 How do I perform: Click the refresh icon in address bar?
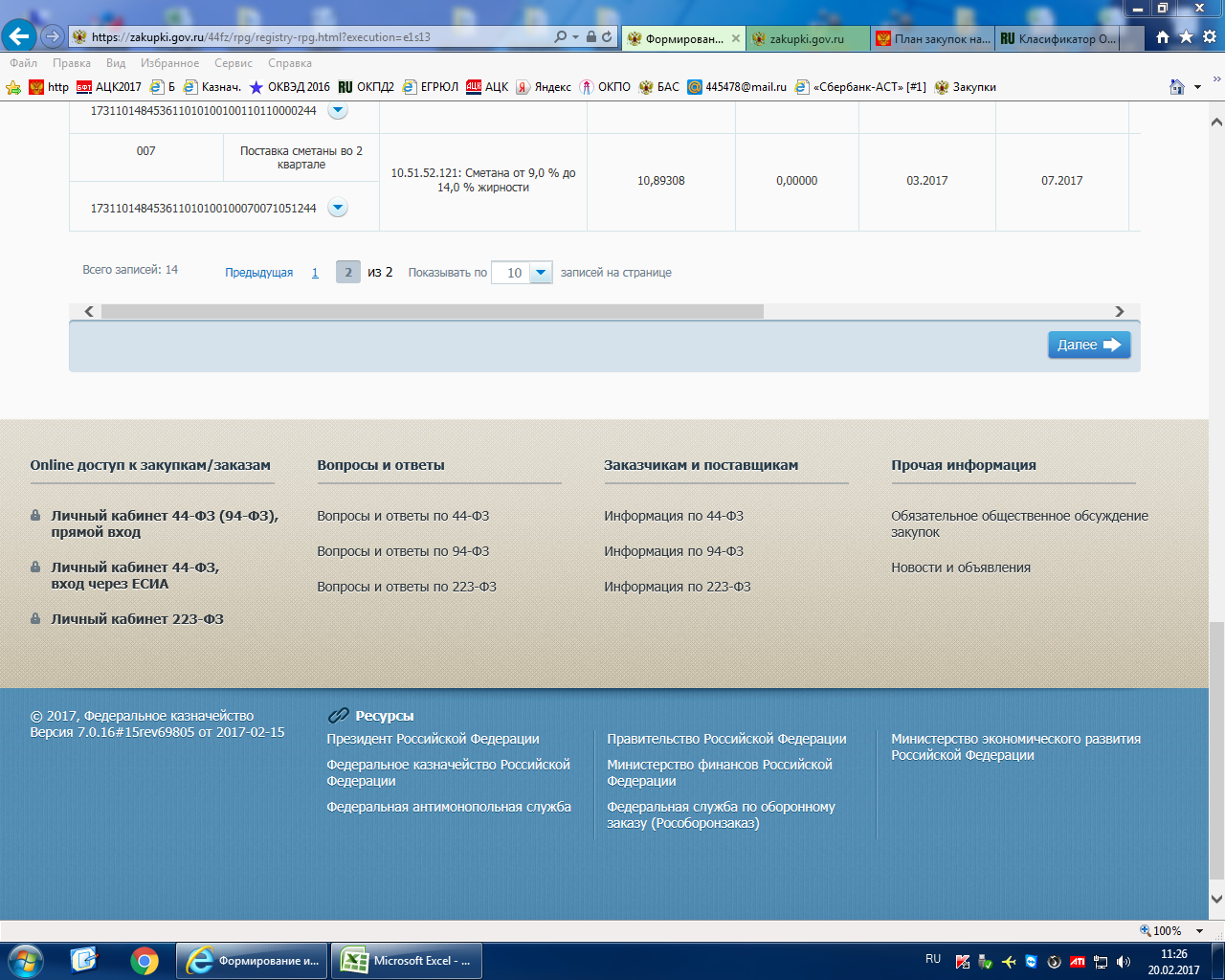[607, 37]
